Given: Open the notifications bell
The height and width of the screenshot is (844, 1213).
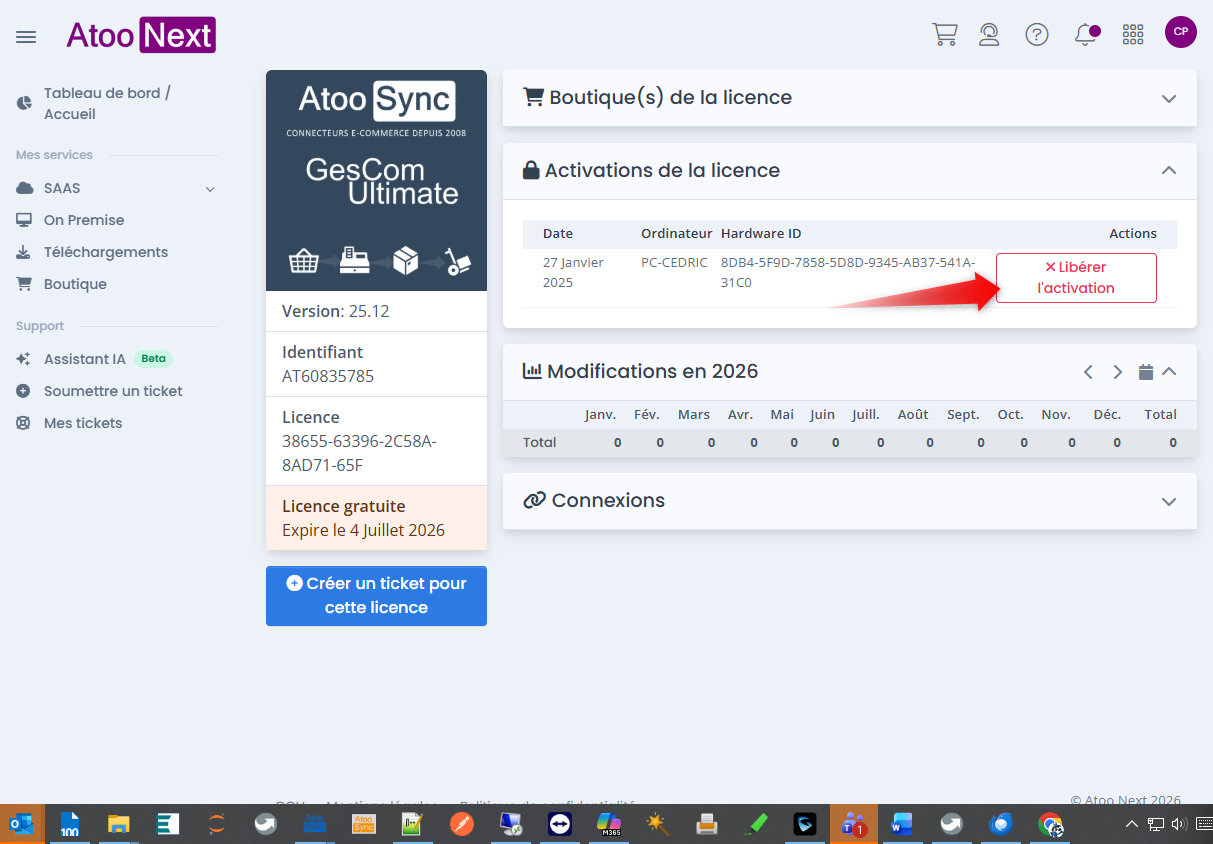Looking at the screenshot, I should pyautogui.click(x=1086, y=34).
